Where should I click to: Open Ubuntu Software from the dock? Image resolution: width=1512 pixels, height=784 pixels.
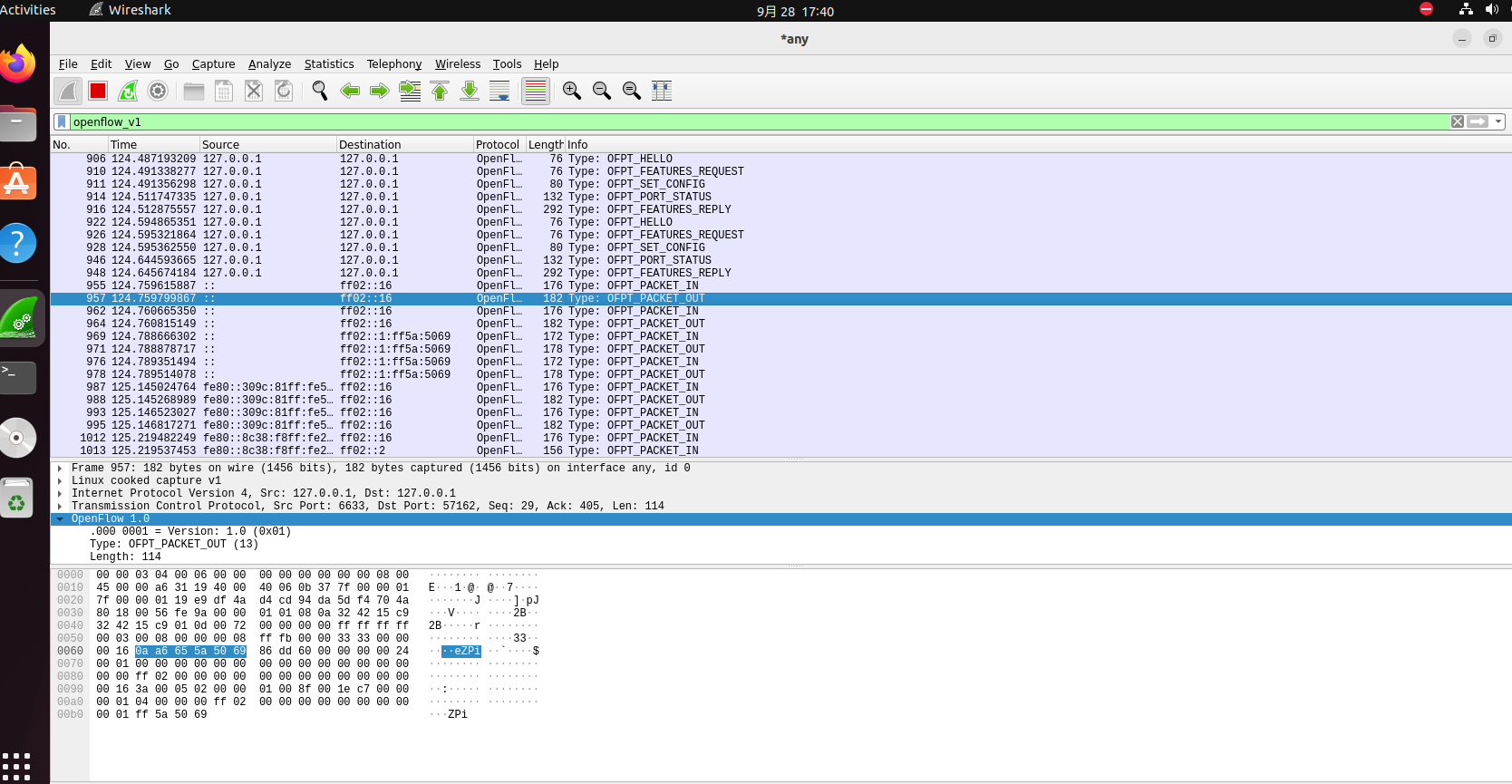17,183
